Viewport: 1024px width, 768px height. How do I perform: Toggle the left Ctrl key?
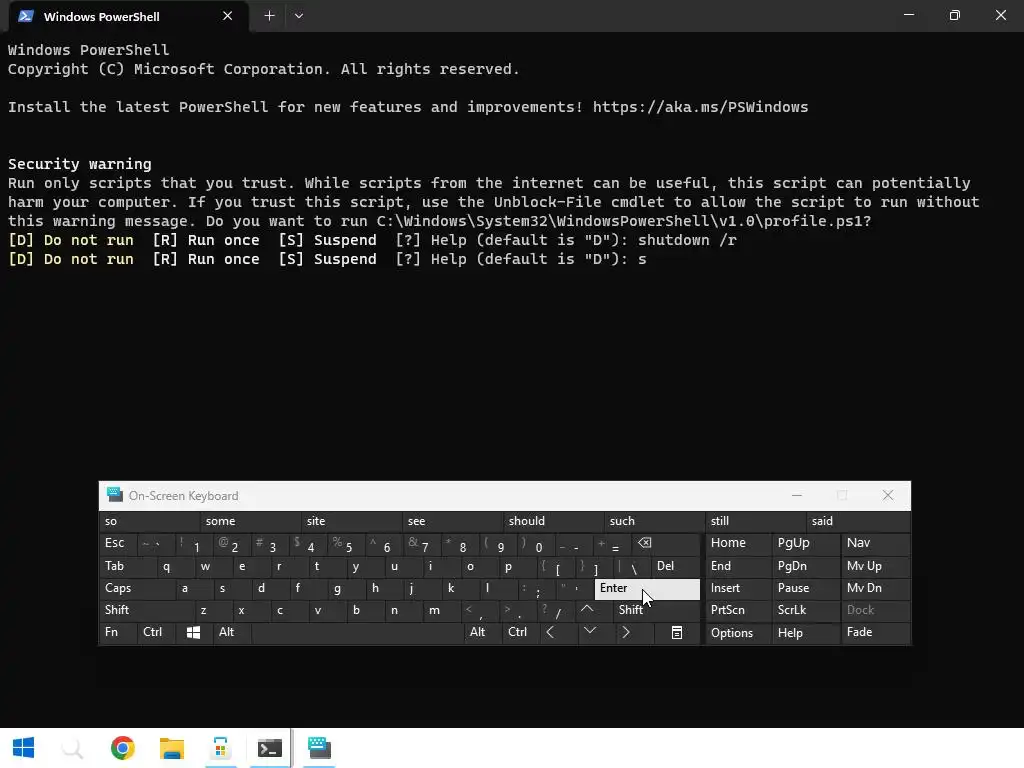click(156, 632)
